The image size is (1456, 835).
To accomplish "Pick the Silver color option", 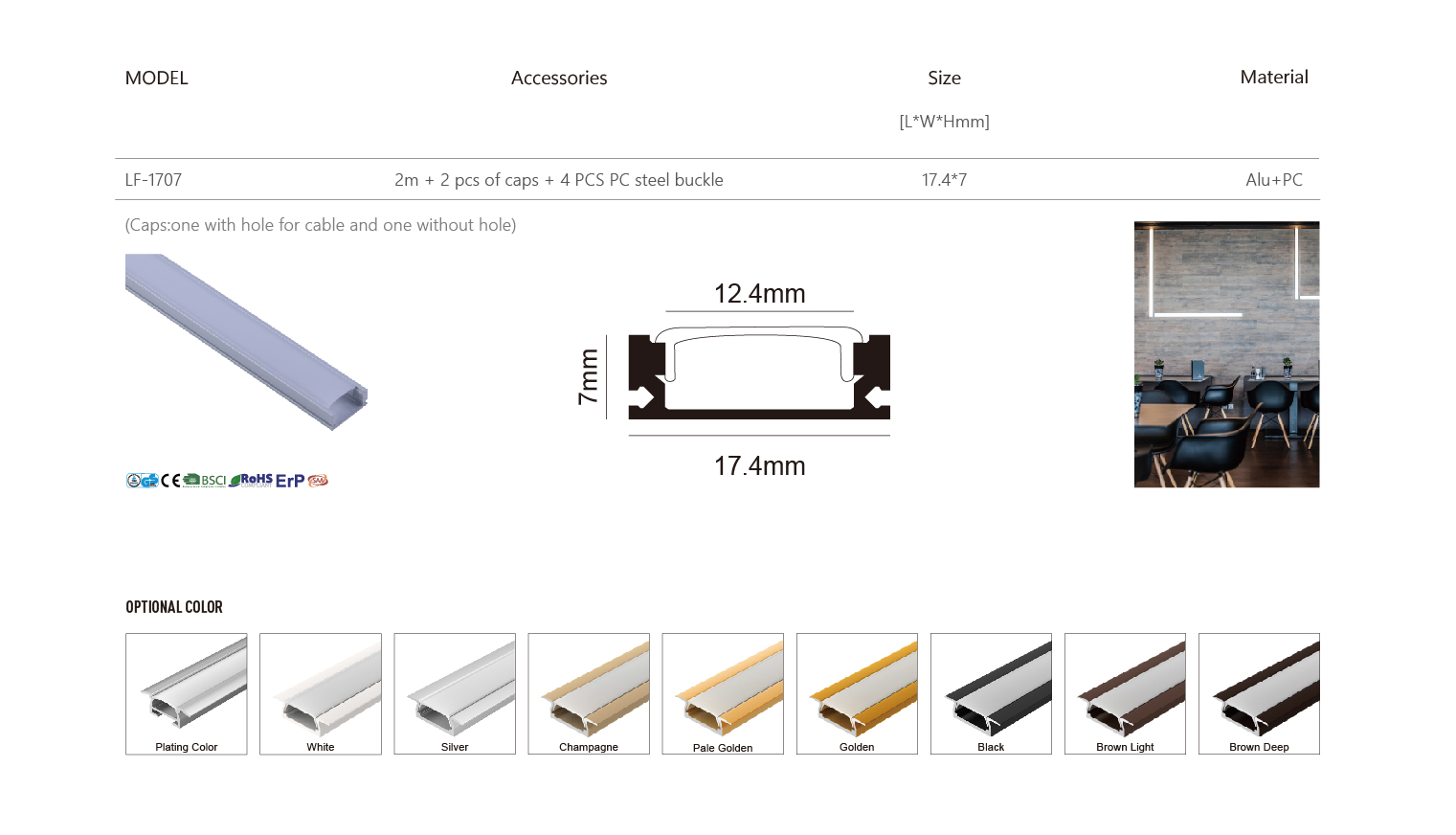I will (455, 693).
